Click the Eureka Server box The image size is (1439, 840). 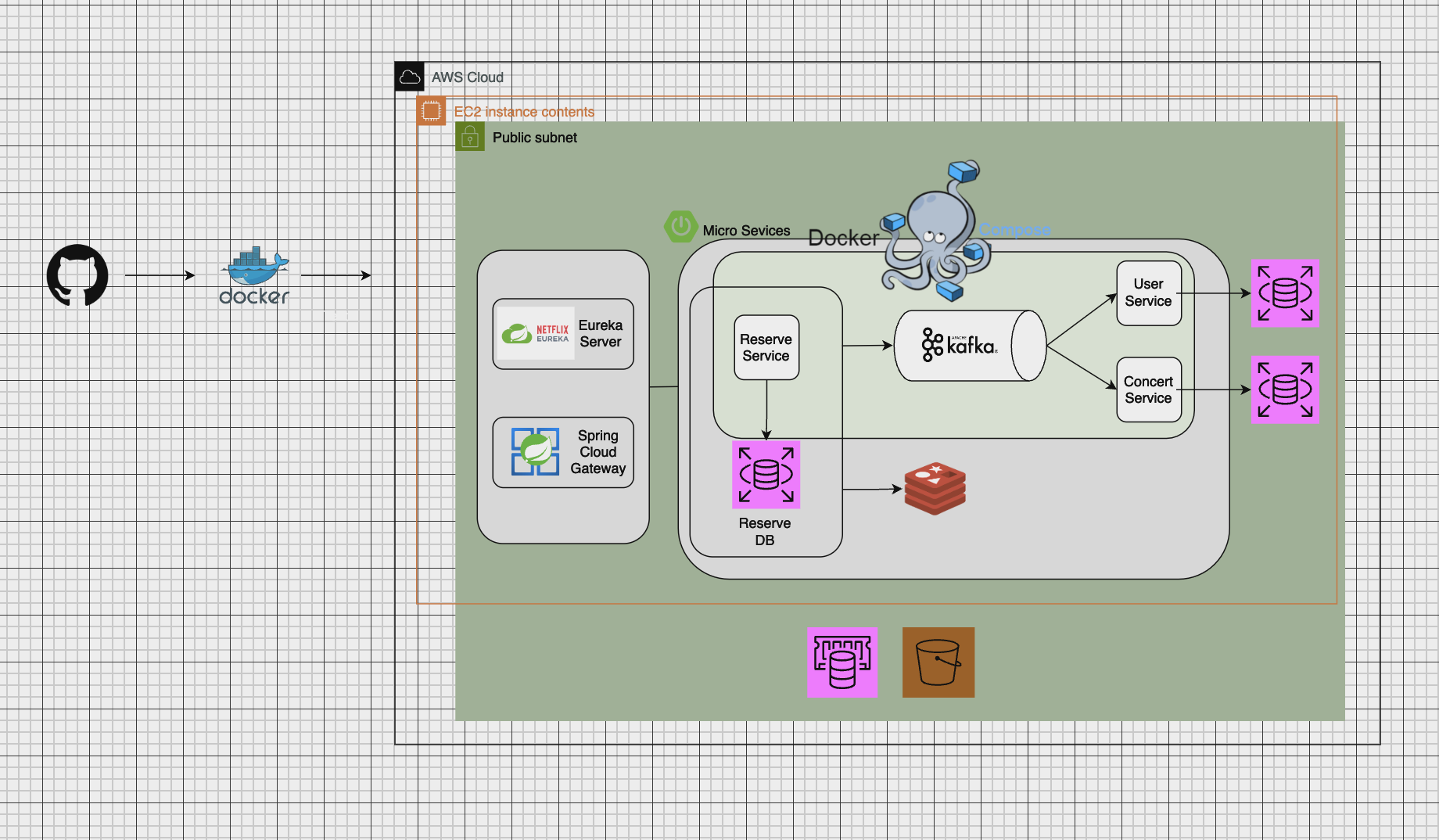pos(563,334)
